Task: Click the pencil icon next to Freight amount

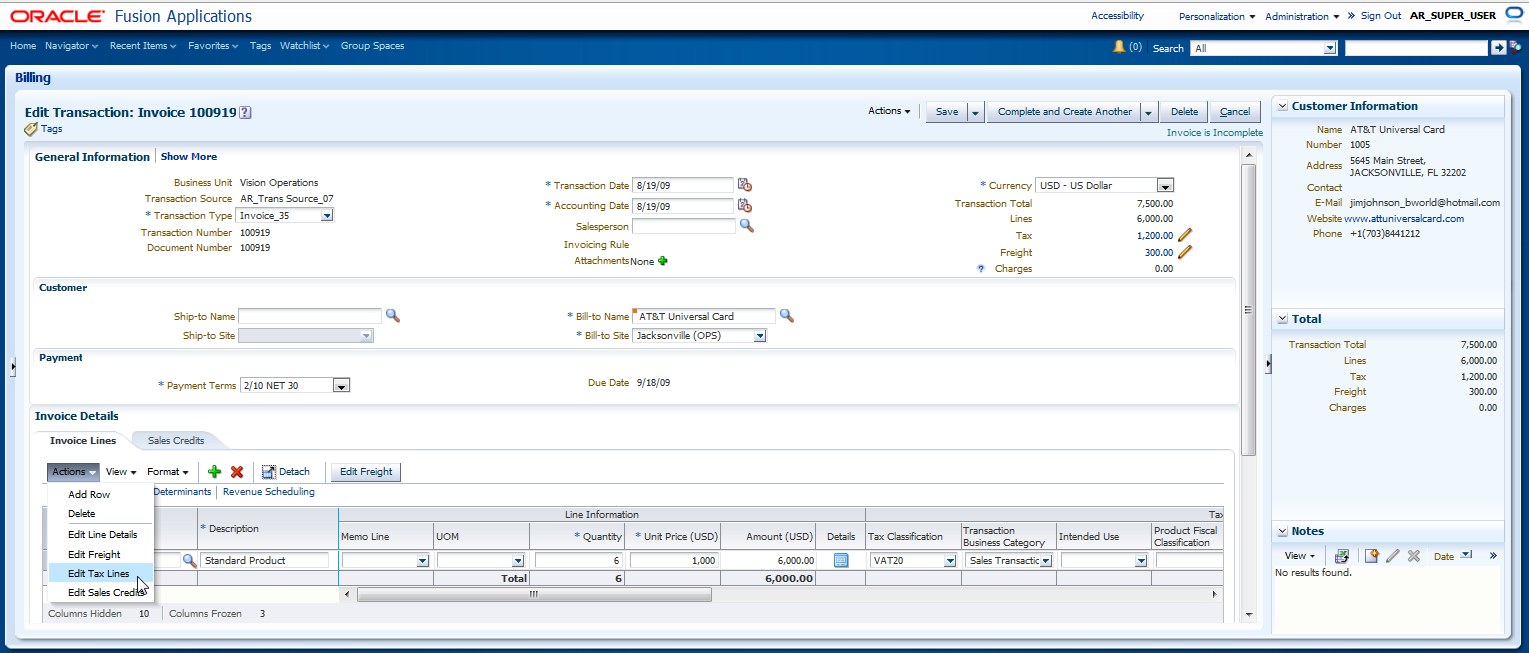Action: click(1185, 252)
